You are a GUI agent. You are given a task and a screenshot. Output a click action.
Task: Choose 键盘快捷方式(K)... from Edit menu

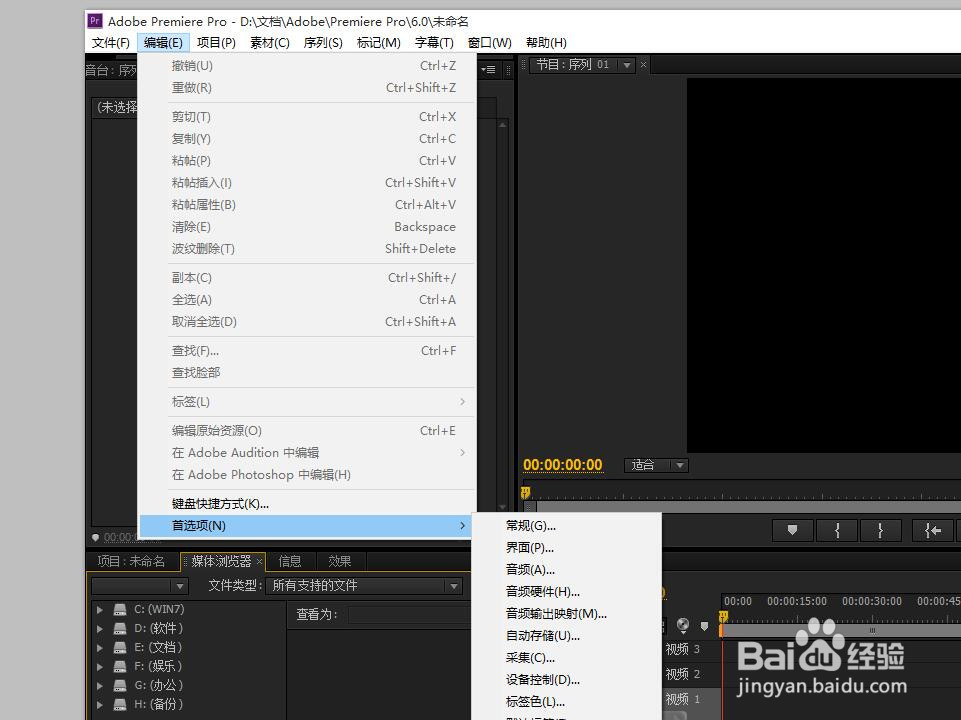coord(308,504)
